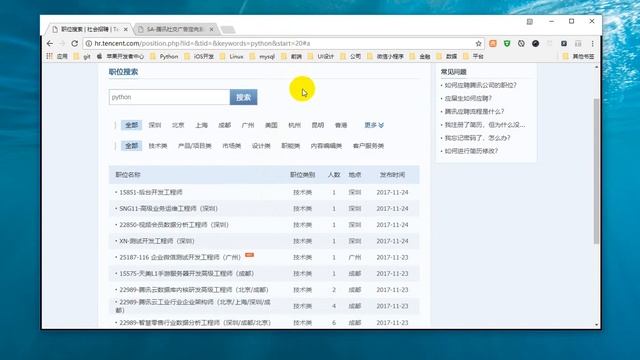Switch to the 职位搜索 browser tab
The width and height of the screenshot is (640, 360).
coord(88,29)
